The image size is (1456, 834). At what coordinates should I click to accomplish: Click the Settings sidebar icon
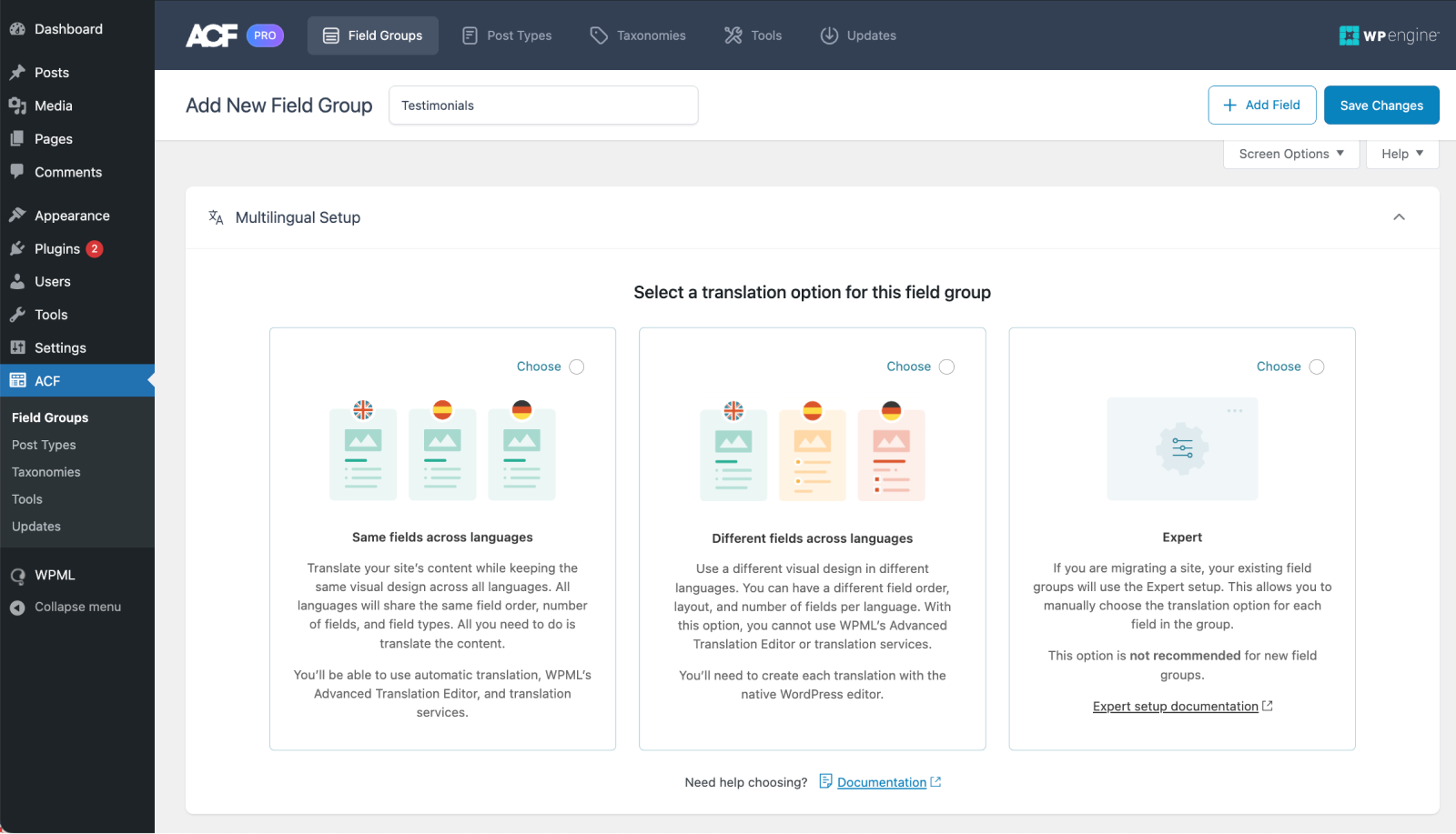[17, 347]
